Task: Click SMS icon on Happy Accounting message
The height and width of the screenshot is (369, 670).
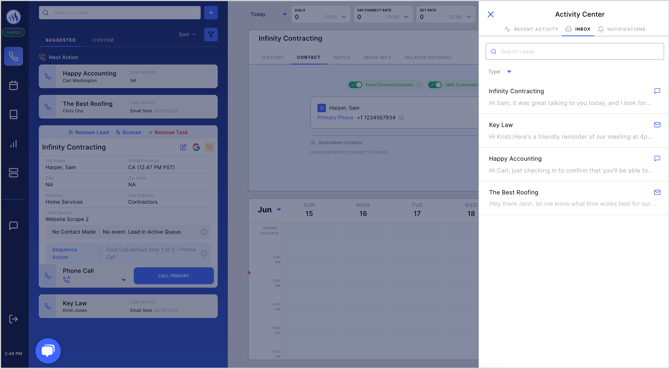Action: point(657,158)
